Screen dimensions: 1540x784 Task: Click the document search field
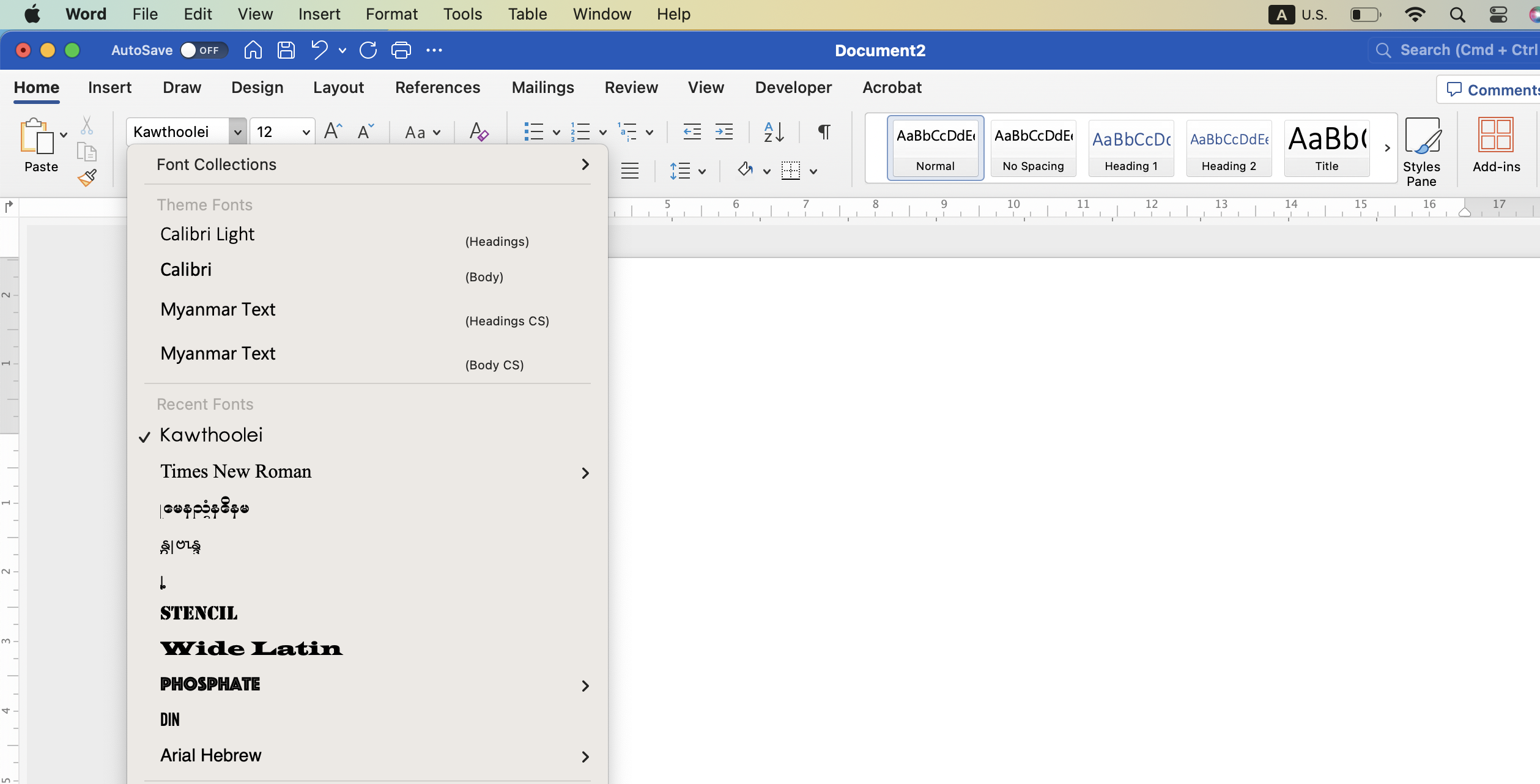1454,50
